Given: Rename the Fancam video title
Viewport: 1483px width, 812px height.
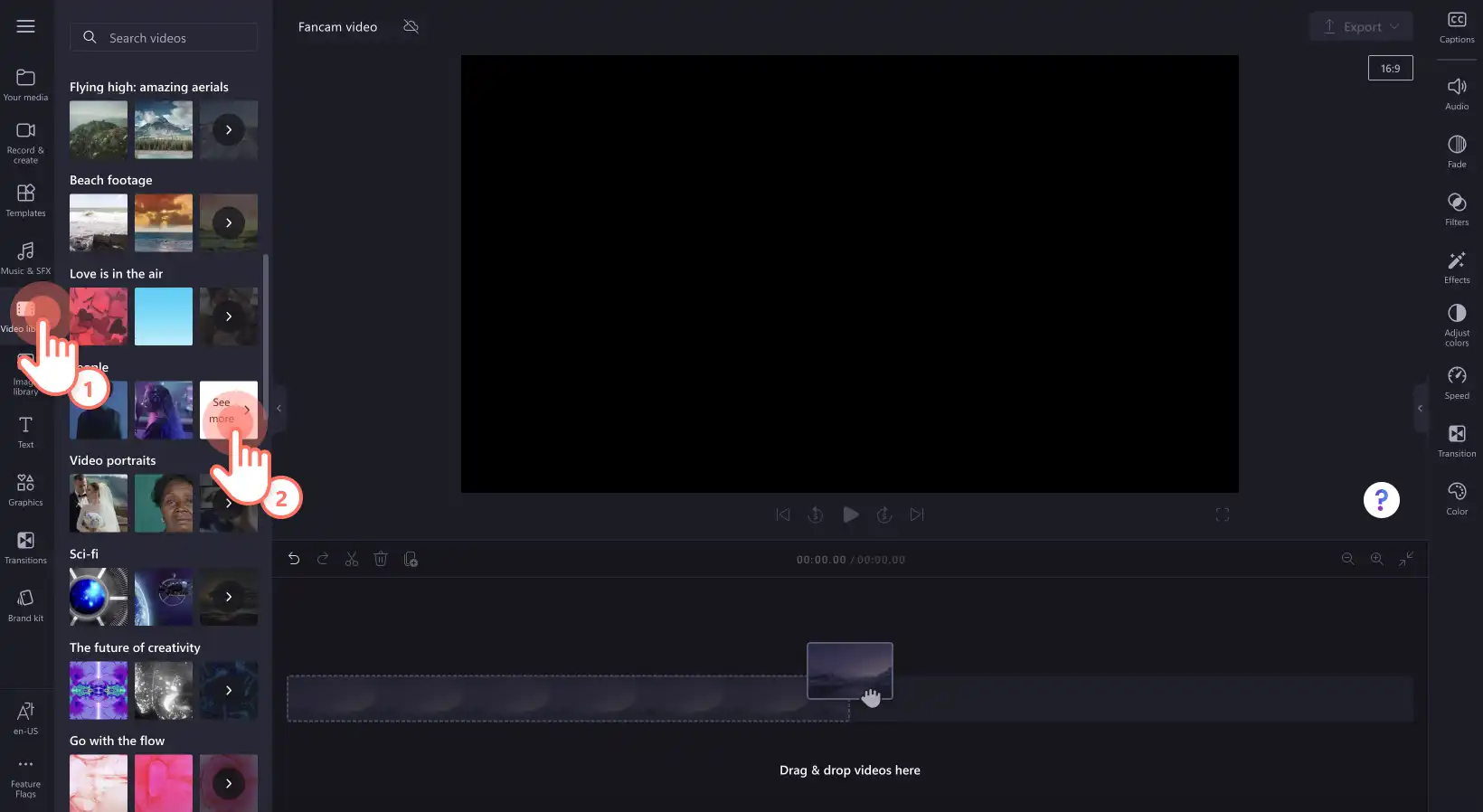Looking at the screenshot, I should pos(337,27).
